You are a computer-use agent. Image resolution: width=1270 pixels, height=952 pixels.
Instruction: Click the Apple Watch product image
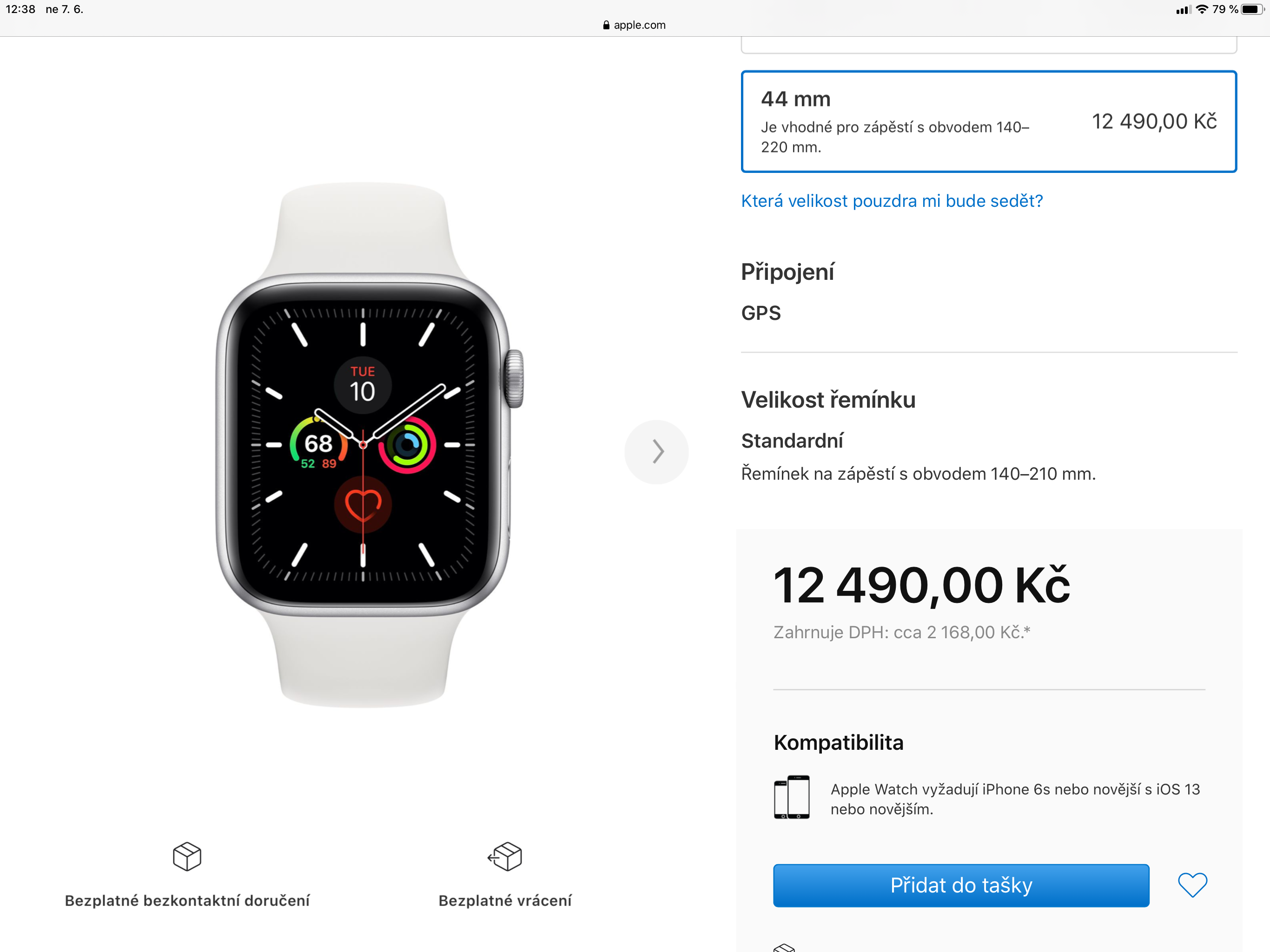[x=369, y=445]
